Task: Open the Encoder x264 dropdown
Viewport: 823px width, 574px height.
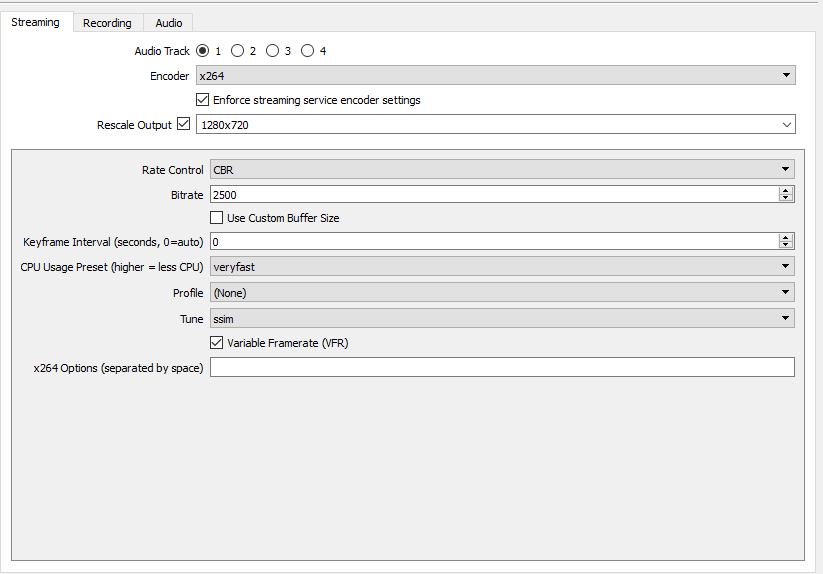Action: click(x=495, y=76)
